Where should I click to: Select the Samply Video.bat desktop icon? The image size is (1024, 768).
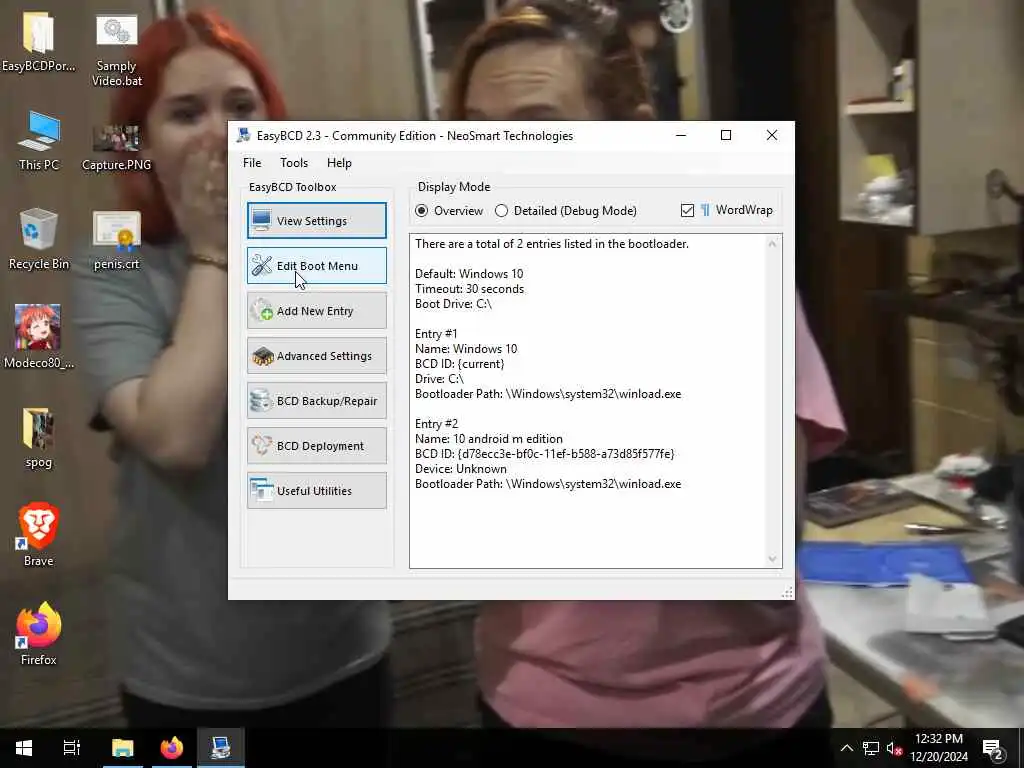116,50
